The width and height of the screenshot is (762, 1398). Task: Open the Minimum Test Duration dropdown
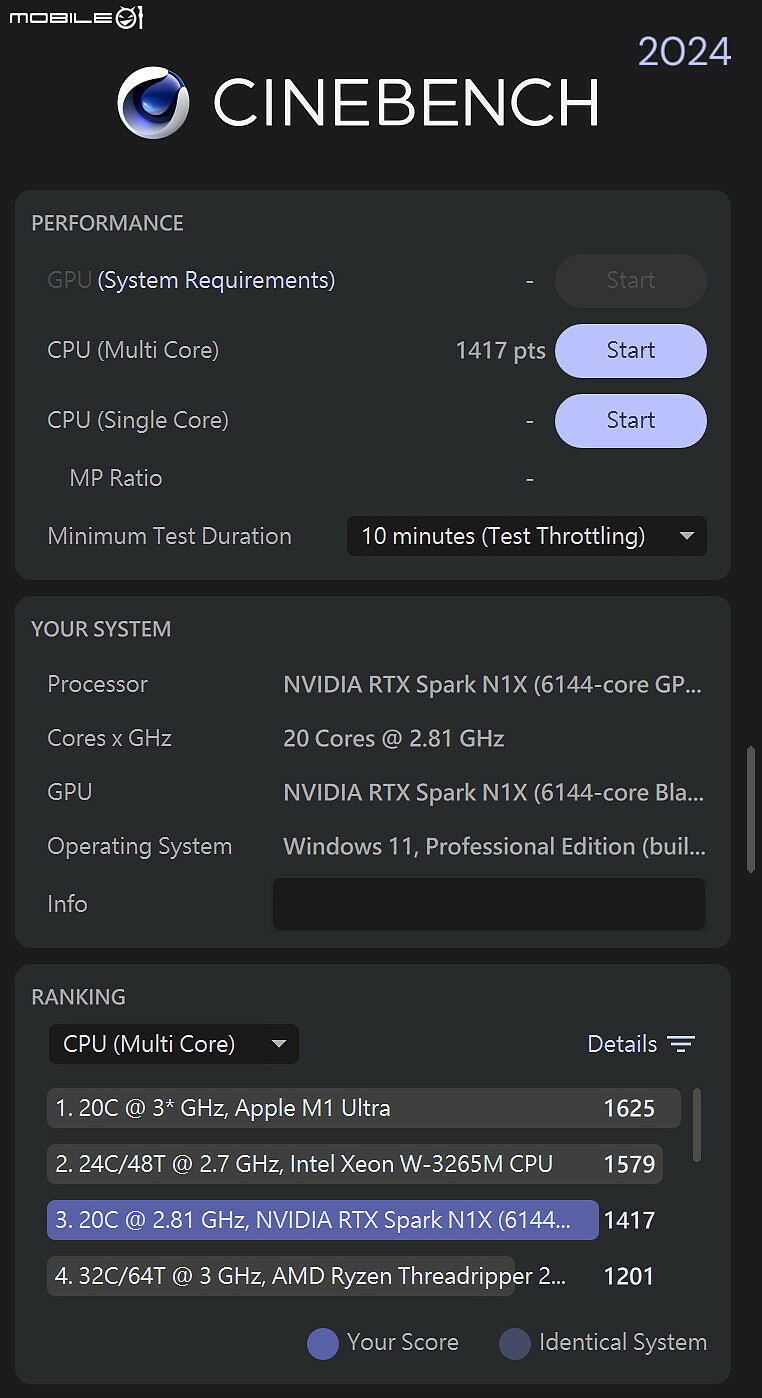[x=527, y=536]
